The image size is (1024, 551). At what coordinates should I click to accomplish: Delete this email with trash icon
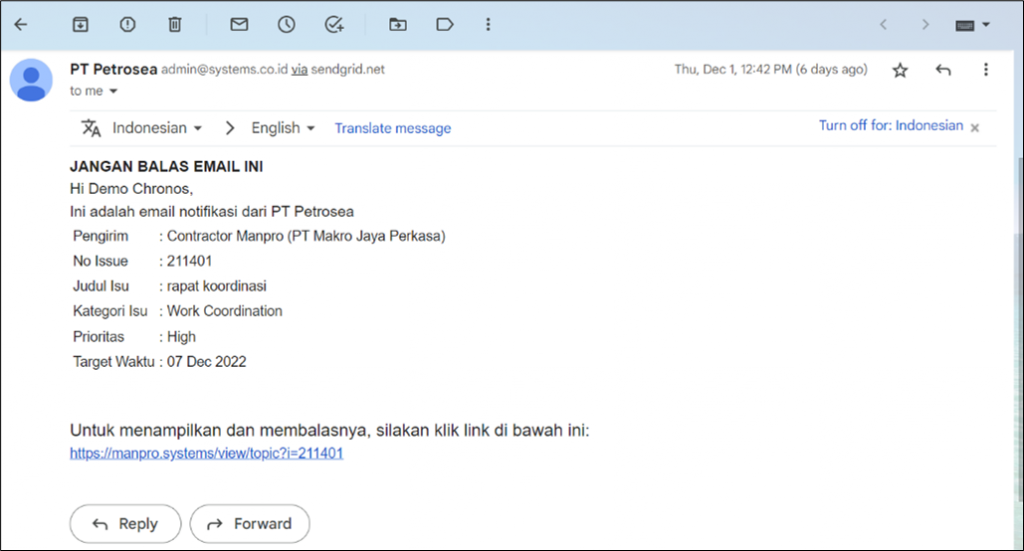[174, 25]
